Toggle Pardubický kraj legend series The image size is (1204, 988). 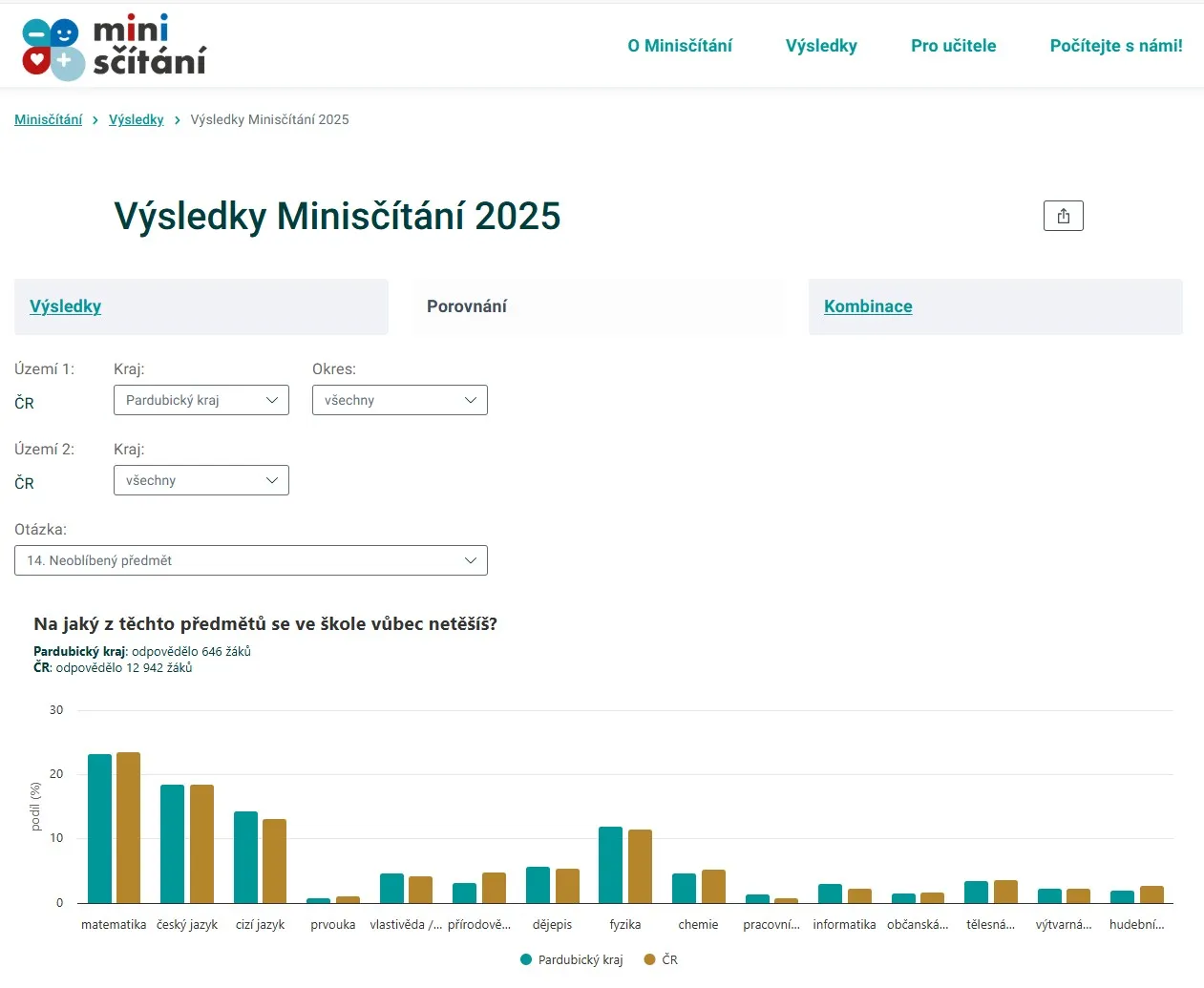pos(571,959)
